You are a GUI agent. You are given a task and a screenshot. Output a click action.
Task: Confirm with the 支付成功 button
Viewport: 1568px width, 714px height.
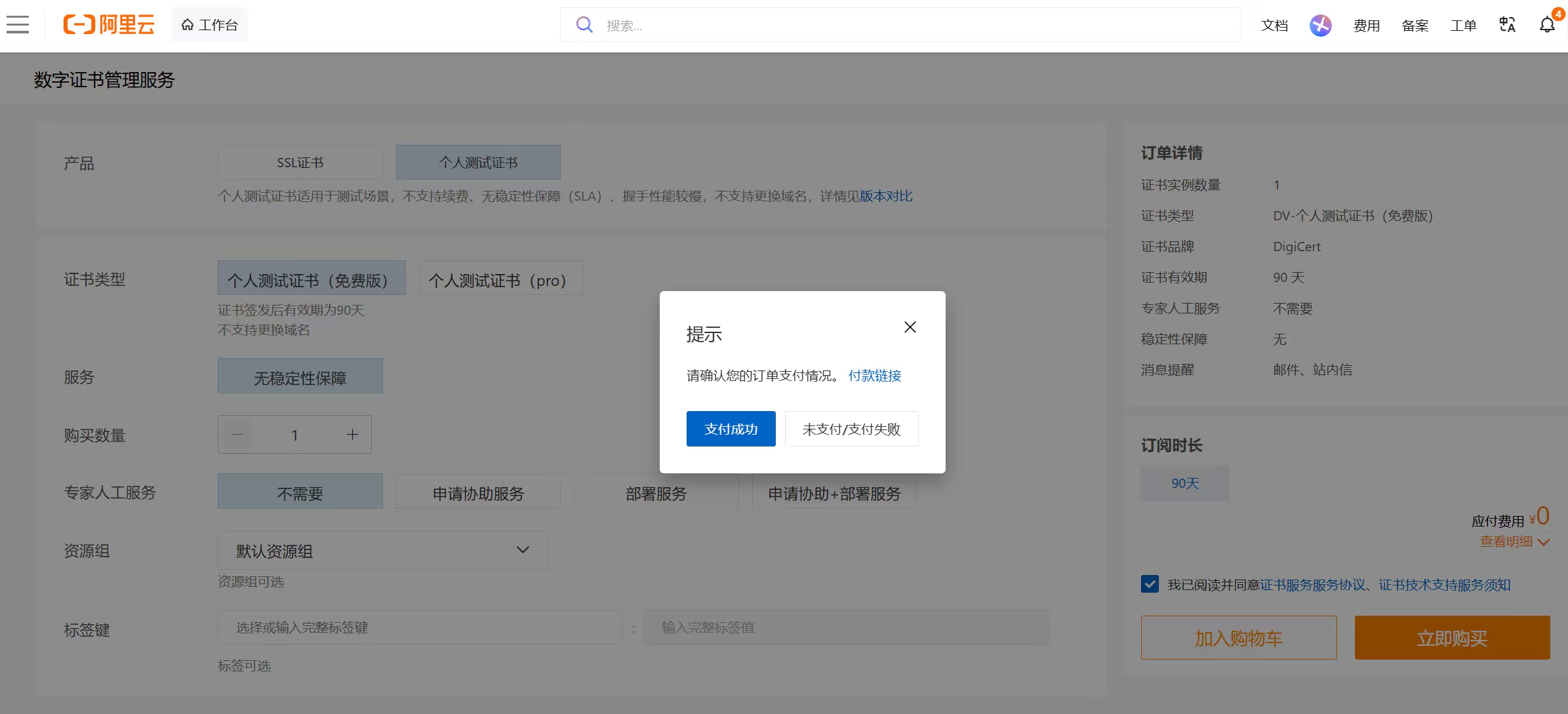pyautogui.click(x=731, y=429)
